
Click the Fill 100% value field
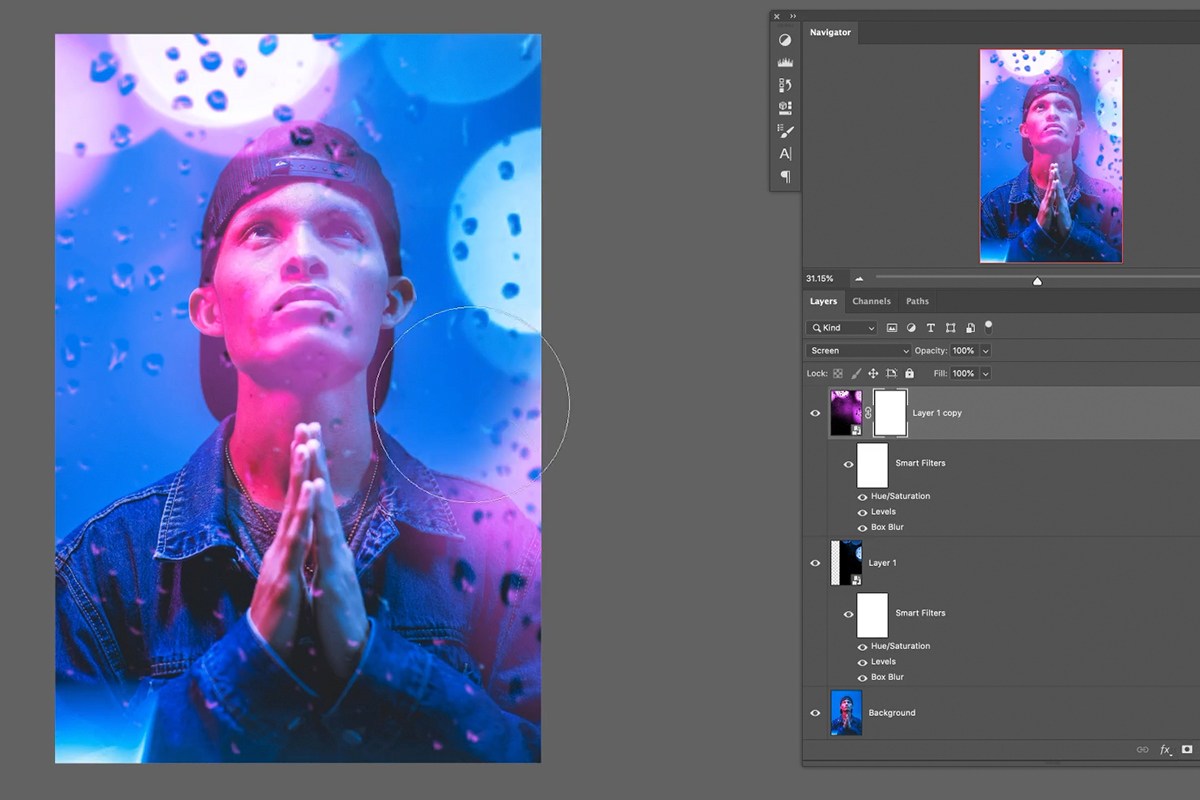964,373
